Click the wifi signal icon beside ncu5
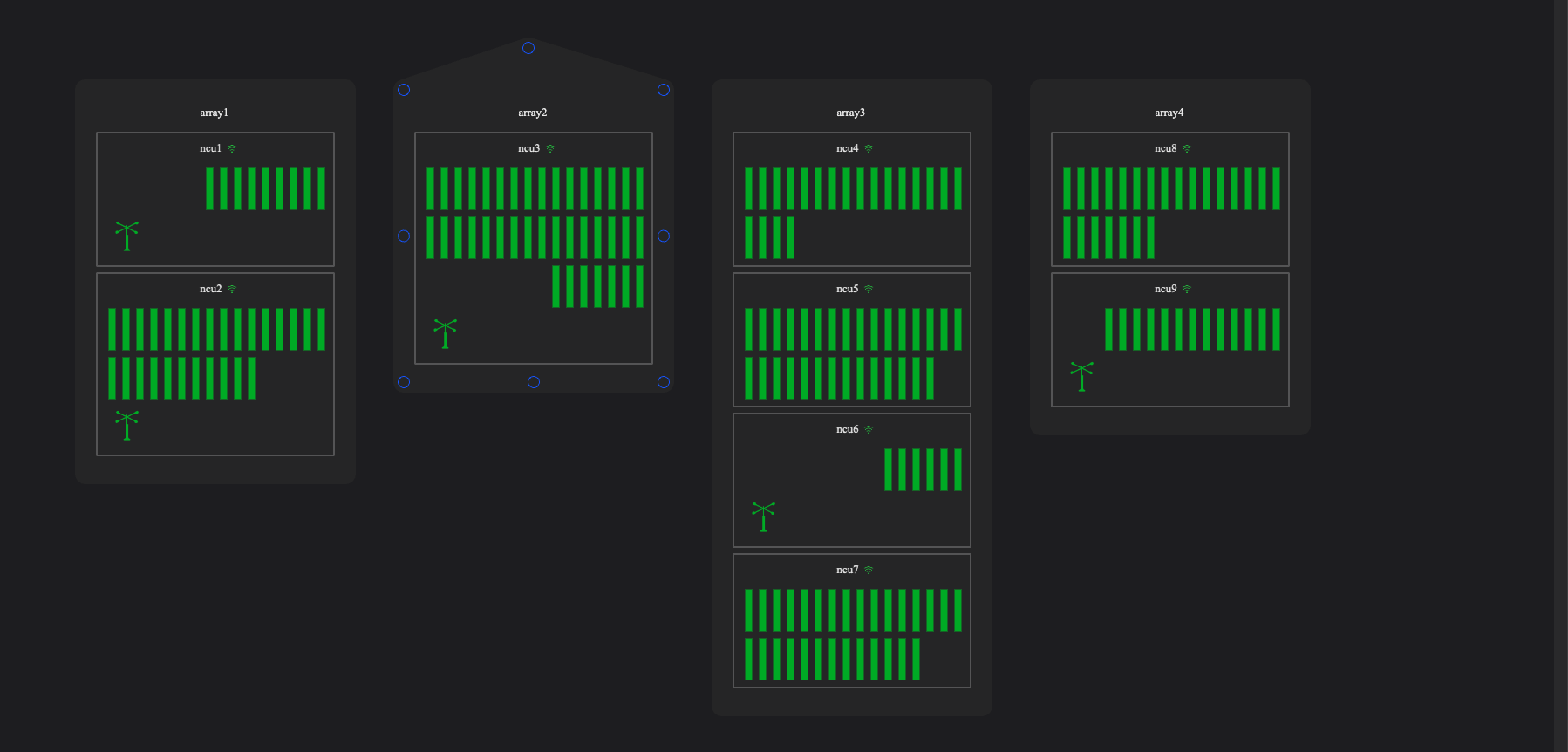This screenshot has width=1568, height=752. [x=869, y=290]
